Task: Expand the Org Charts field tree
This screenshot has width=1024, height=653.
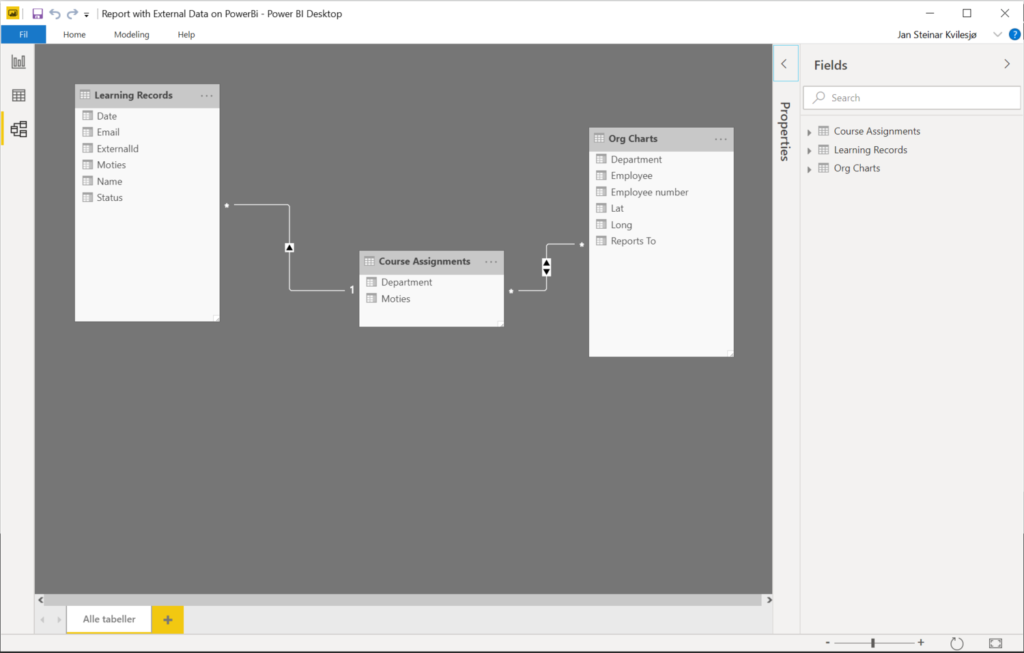Action: tap(810, 169)
